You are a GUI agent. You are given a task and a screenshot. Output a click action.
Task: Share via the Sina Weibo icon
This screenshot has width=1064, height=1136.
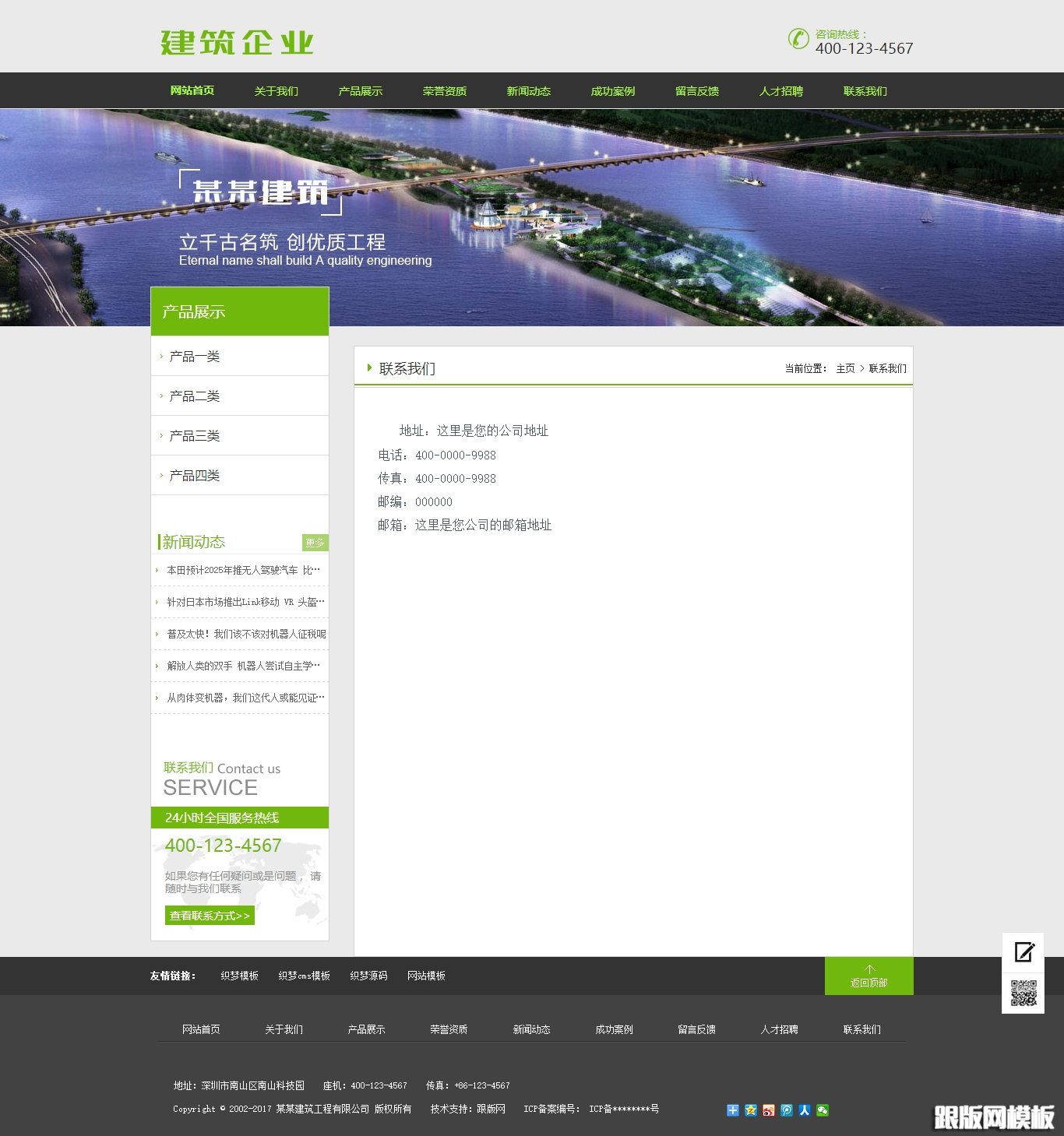tap(769, 1110)
